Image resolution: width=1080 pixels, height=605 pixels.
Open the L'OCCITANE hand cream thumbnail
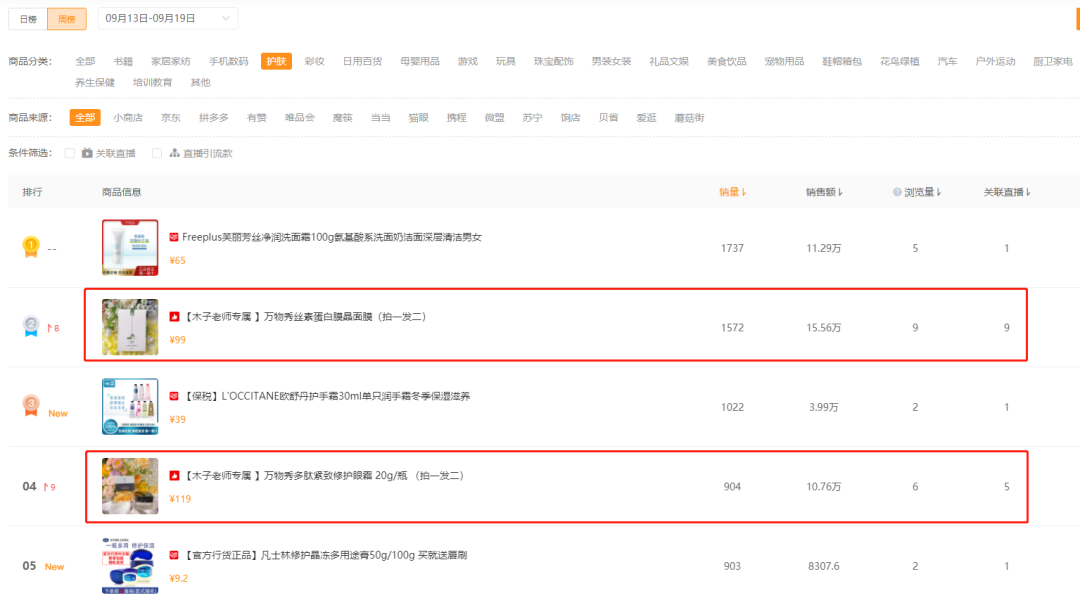(130, 406)
